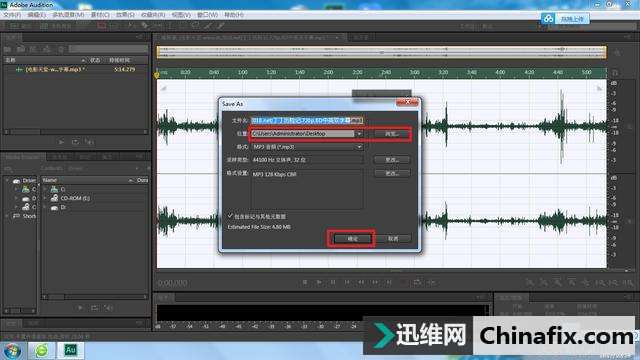Click the 取消 (Cancel) button in the Save As dialog
Viewport: 640px width, 360px height.
coord(393,239)
